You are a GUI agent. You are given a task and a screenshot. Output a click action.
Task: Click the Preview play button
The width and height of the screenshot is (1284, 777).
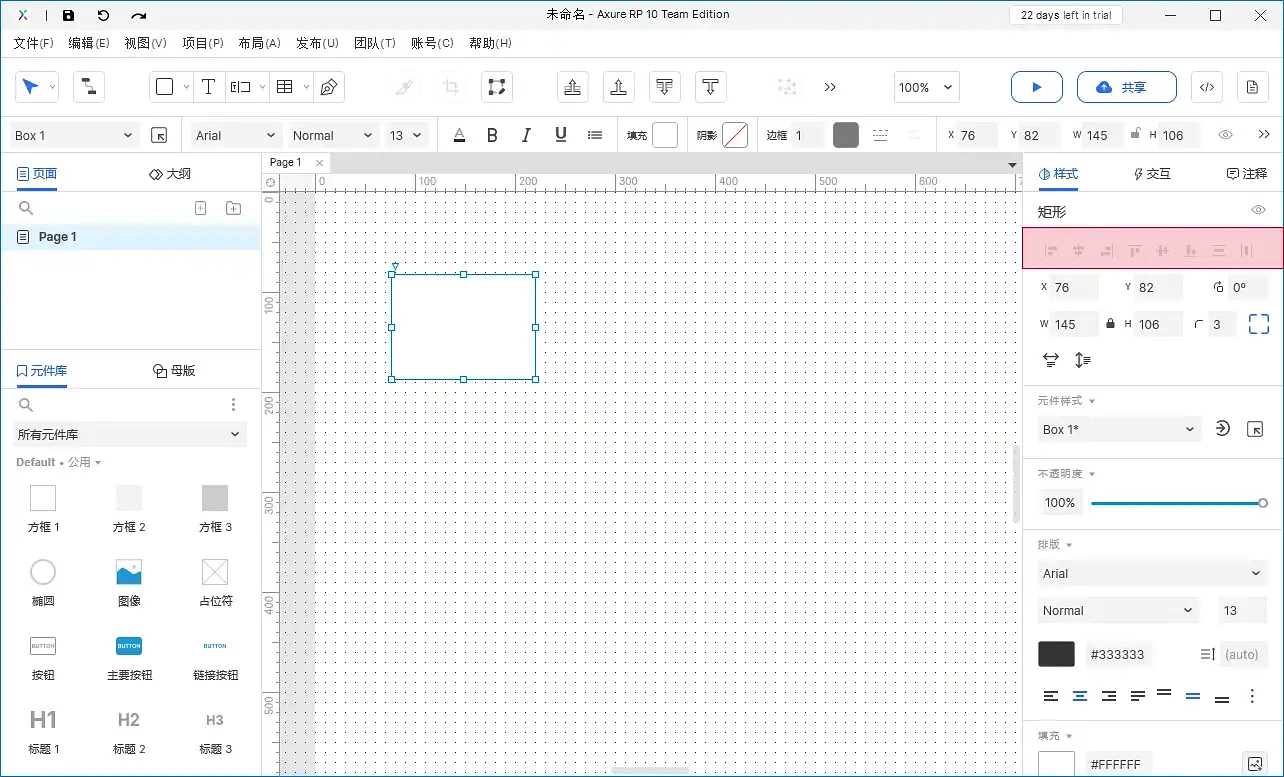1036,87
